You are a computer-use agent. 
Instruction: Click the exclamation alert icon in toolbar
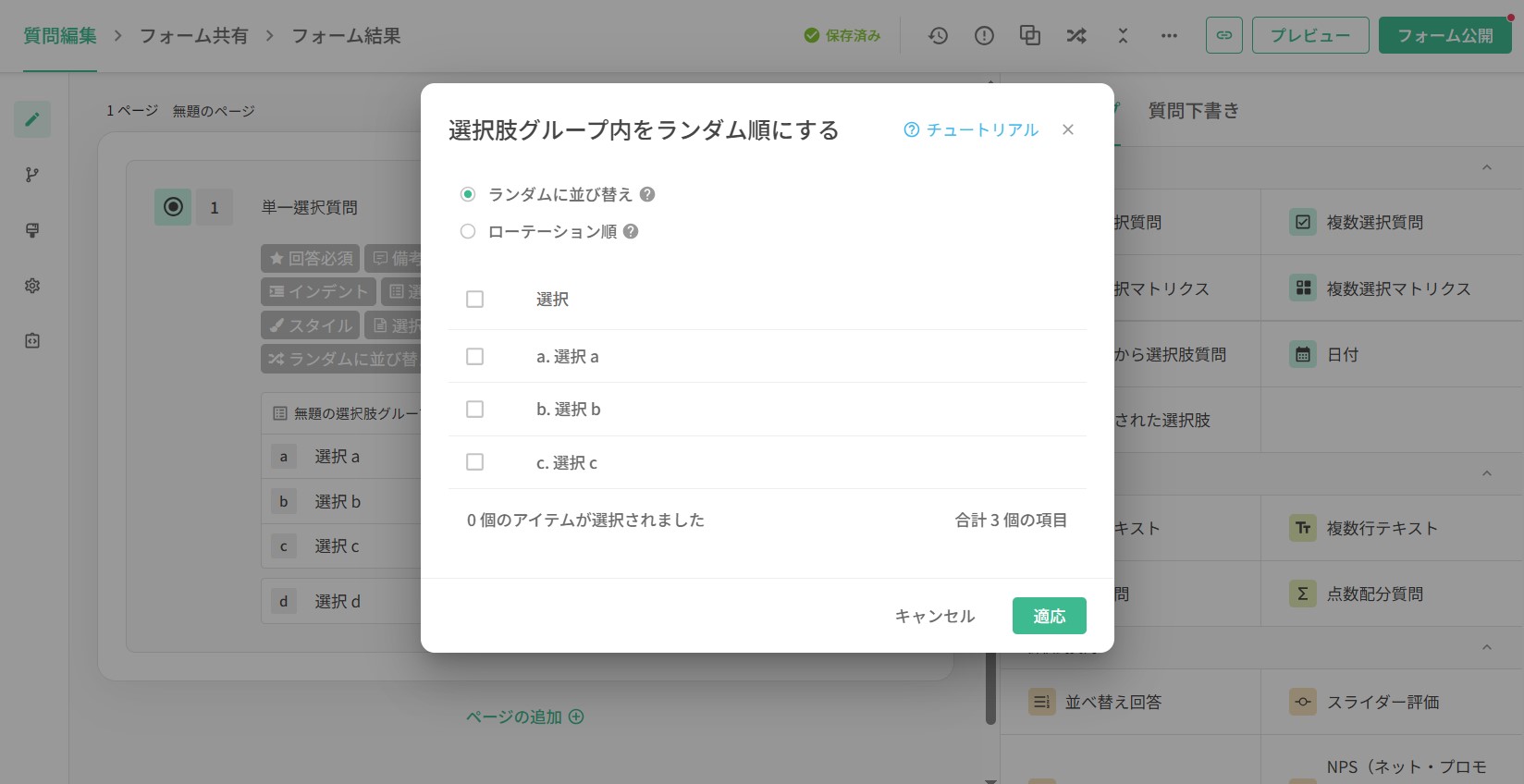pyautogui.click(x=984, y=36)
